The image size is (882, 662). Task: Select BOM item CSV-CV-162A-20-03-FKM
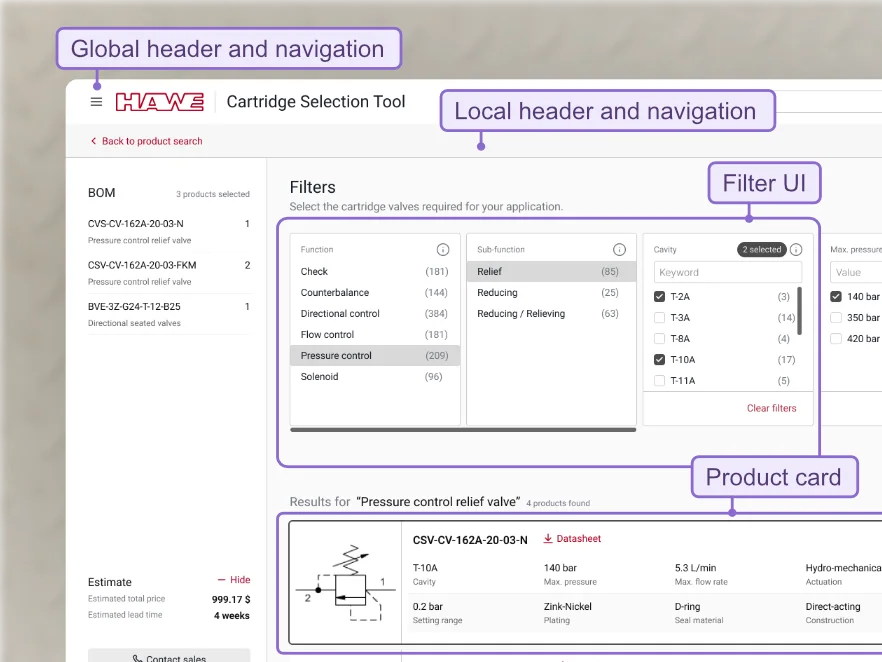(x=169, y=273)
